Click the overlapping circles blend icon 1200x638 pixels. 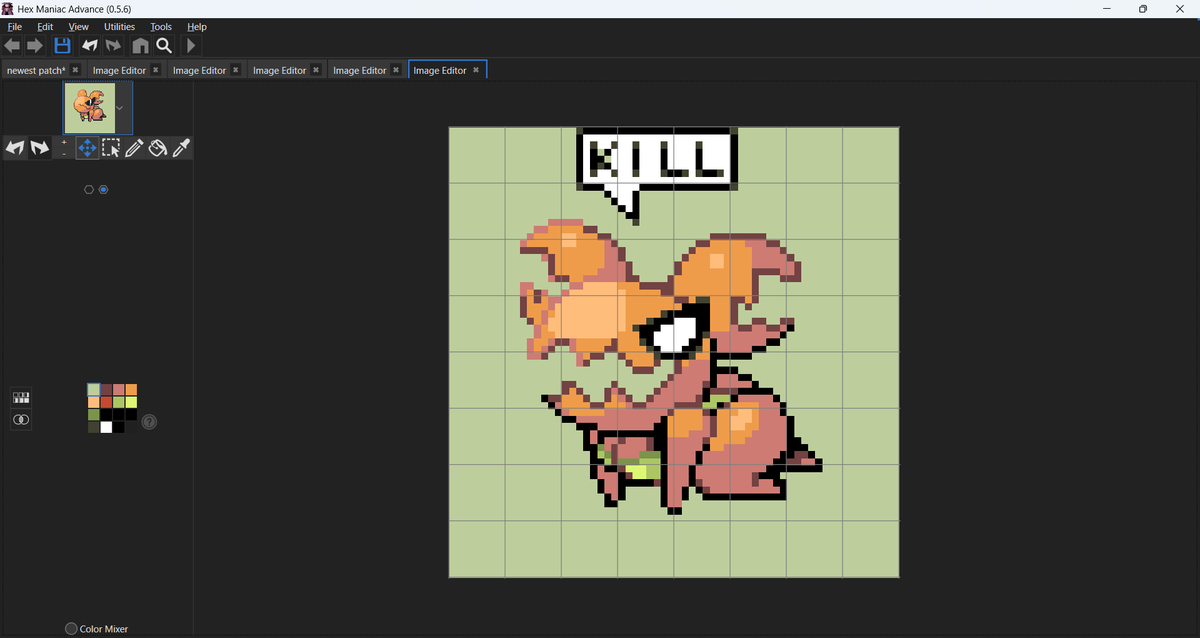[21, 420]
